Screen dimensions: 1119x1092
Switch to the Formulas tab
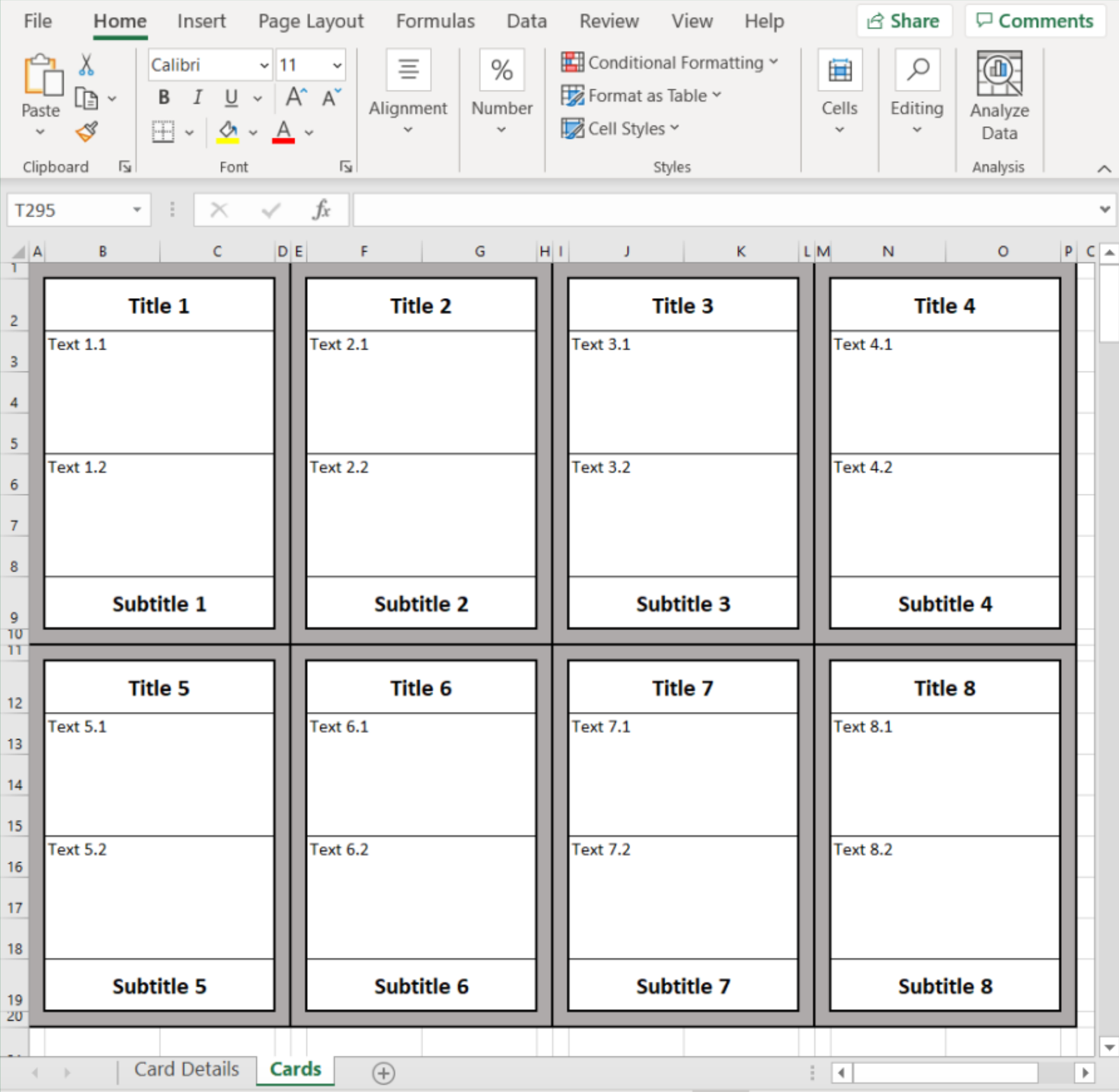(x=435, y=21)
